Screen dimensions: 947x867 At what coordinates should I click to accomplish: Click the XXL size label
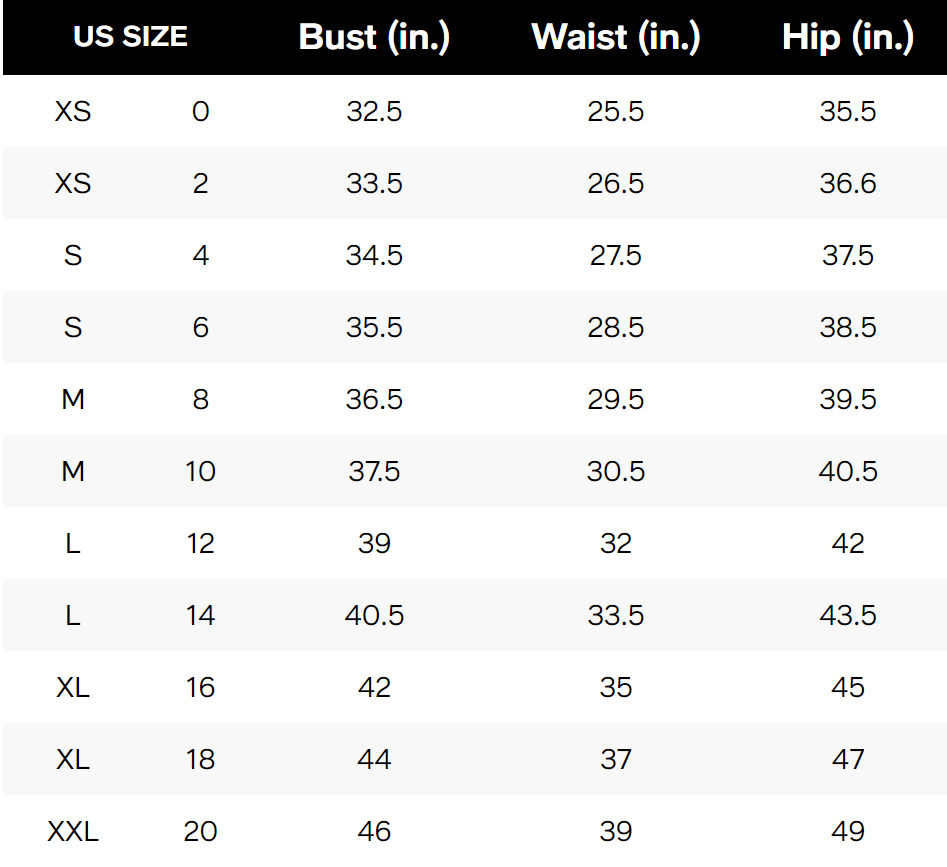point(73,831)
